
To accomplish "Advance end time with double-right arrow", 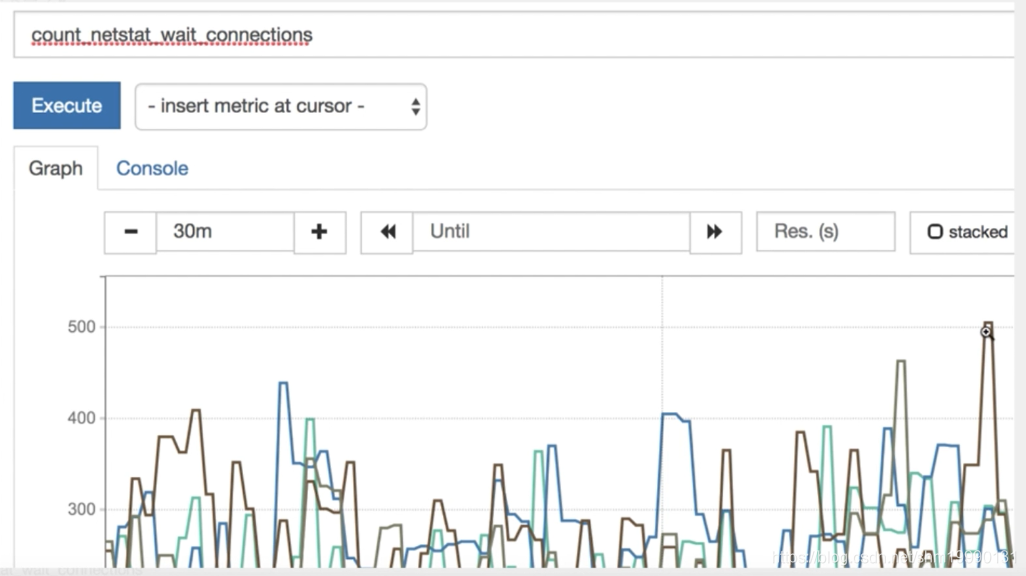I will point(715,232).
